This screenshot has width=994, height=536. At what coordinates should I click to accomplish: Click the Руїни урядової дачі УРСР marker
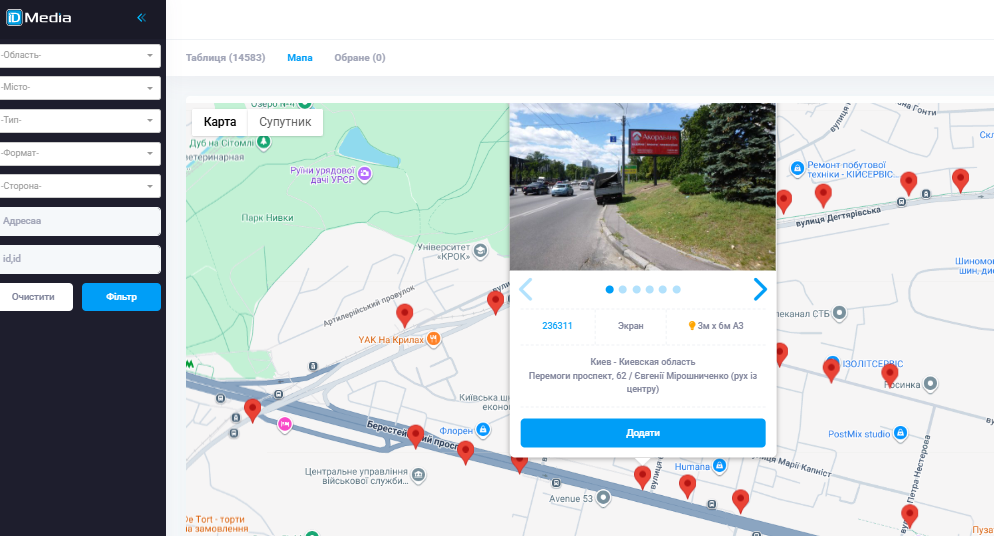pos(364,174)
